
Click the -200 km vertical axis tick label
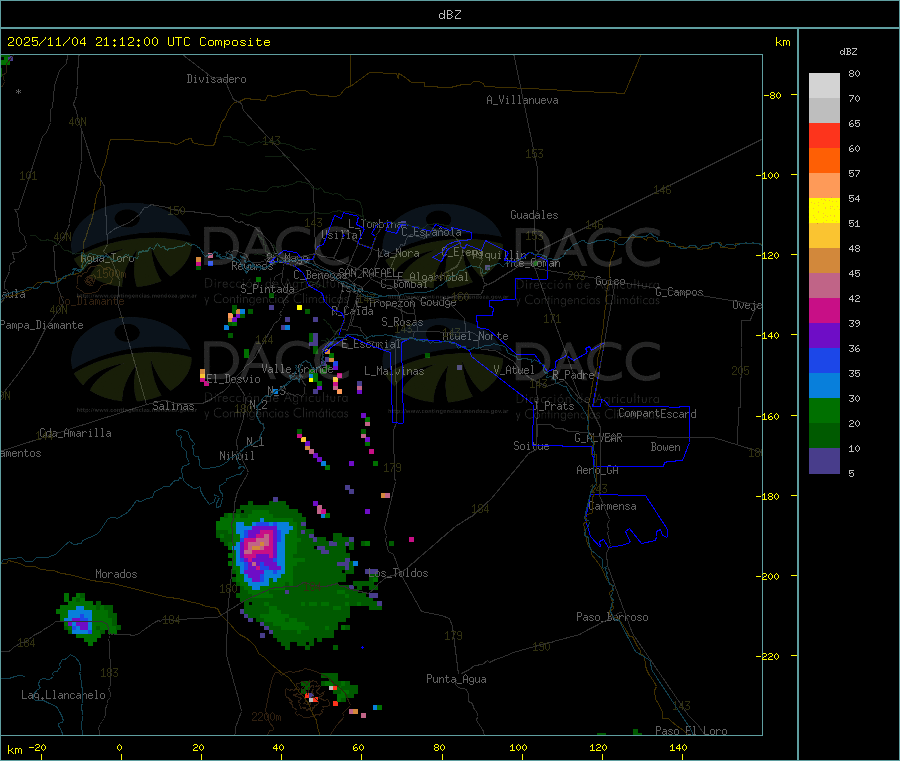770,576
